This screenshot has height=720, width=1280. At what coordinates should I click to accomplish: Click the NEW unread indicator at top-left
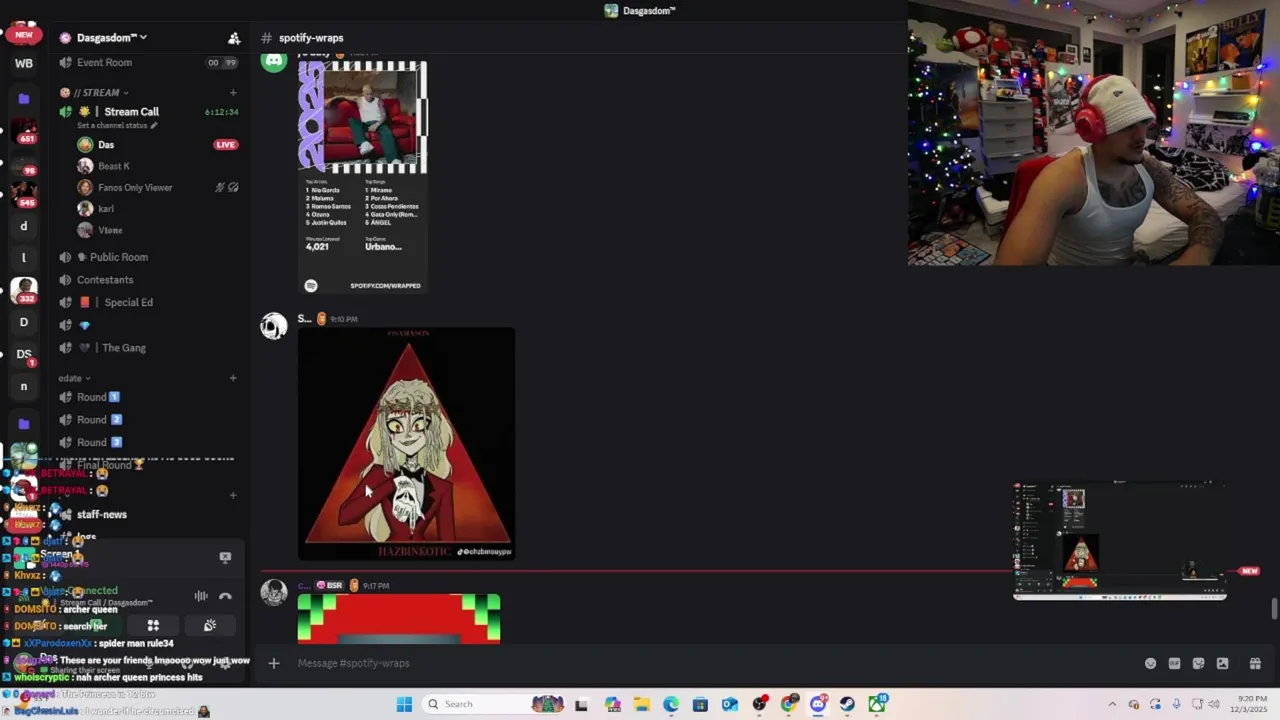[x=24, y=34]
